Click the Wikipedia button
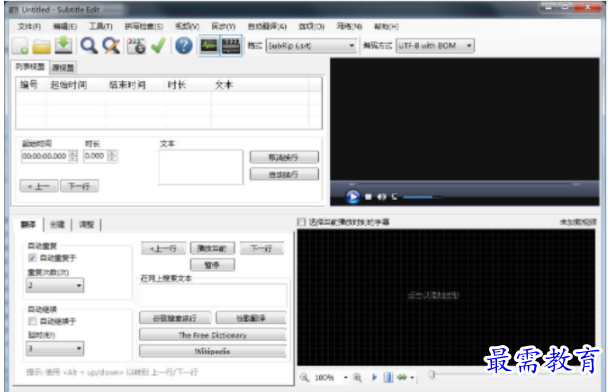608x392 pixels. point(213,351)
